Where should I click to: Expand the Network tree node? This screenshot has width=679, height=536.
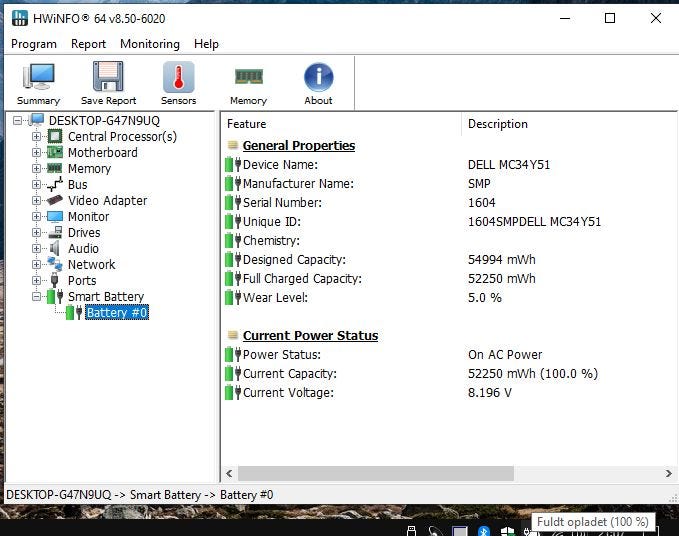(x=36, y=265)
